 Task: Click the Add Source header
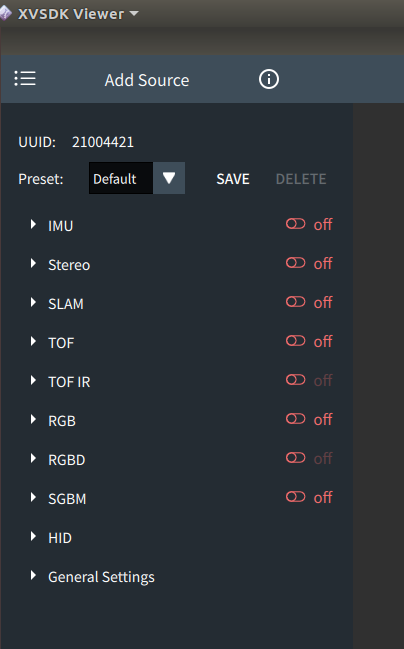click(x=147, y=80)
